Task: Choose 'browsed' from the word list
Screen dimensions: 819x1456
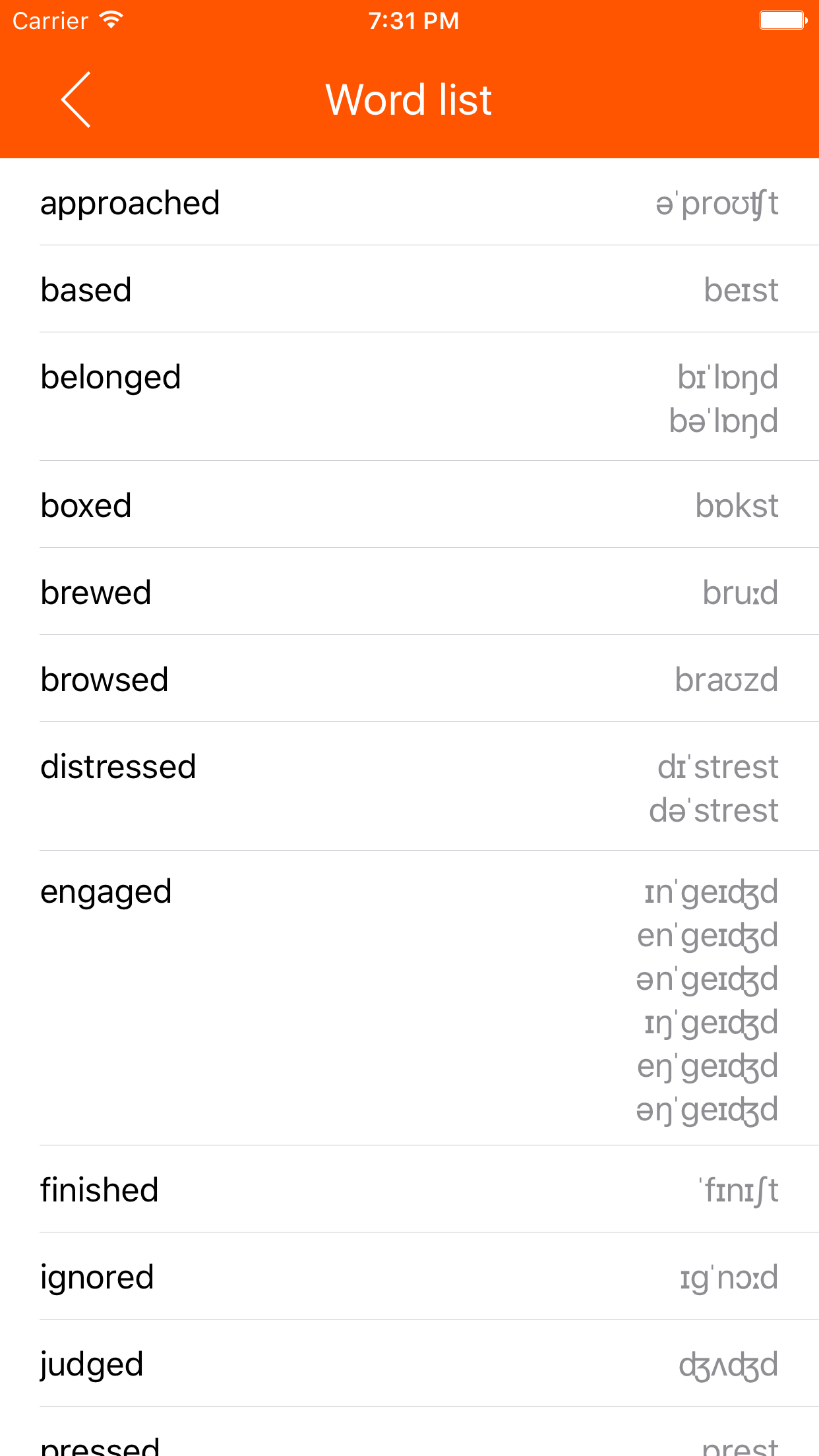Action: [409, 679]
